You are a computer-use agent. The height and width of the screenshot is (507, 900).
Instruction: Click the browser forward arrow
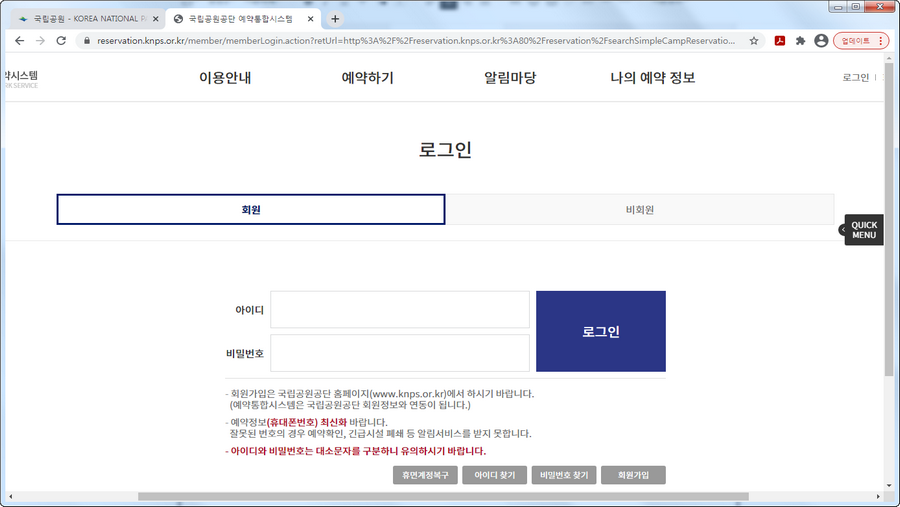tap(40, 41)
